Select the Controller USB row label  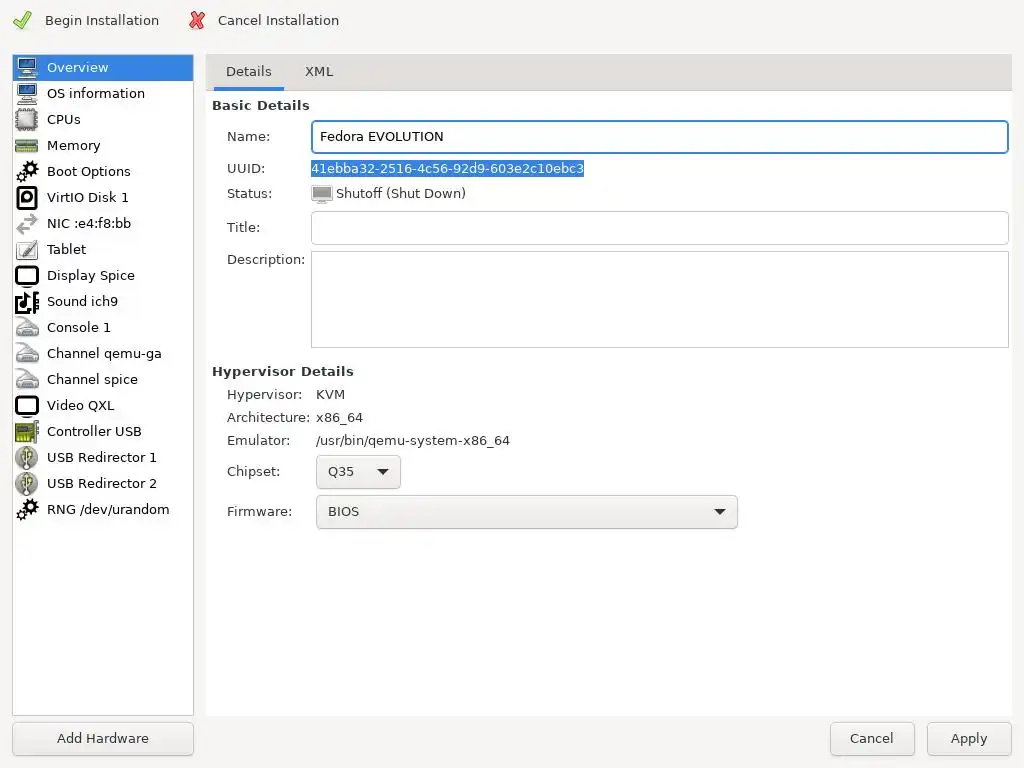tap(94, 432)
